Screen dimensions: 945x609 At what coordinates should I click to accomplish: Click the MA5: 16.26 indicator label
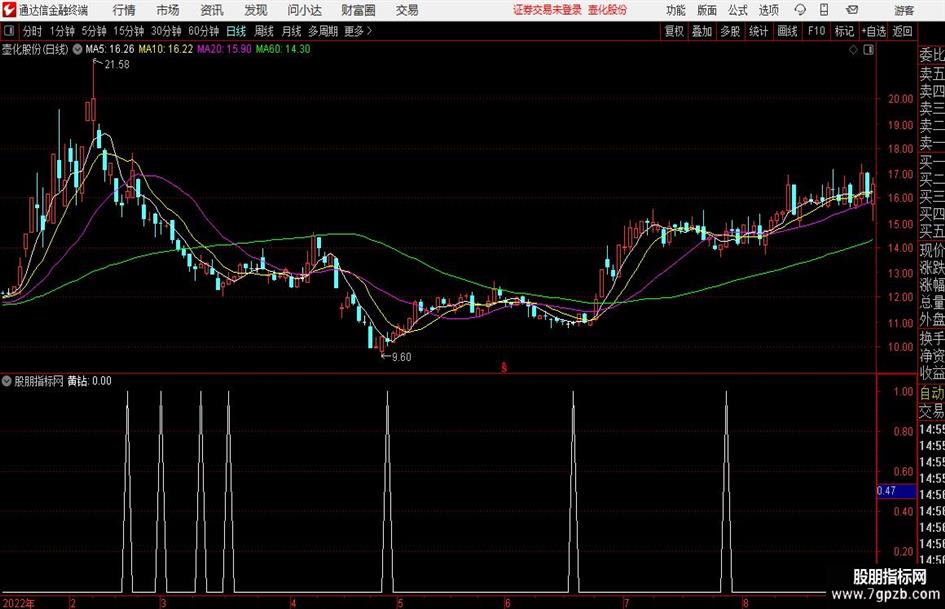[x=110, y=49]
